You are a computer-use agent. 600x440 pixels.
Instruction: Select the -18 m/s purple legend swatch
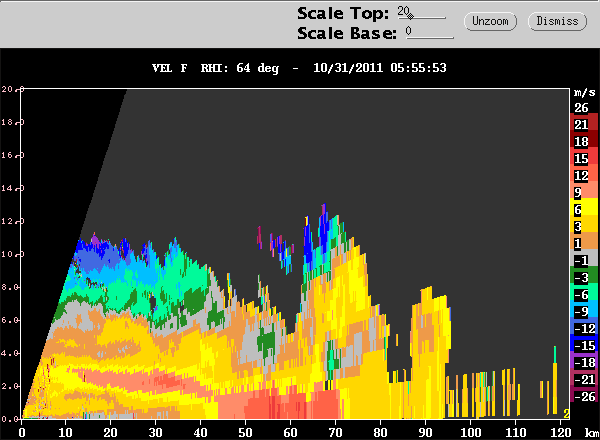point(584,362)
